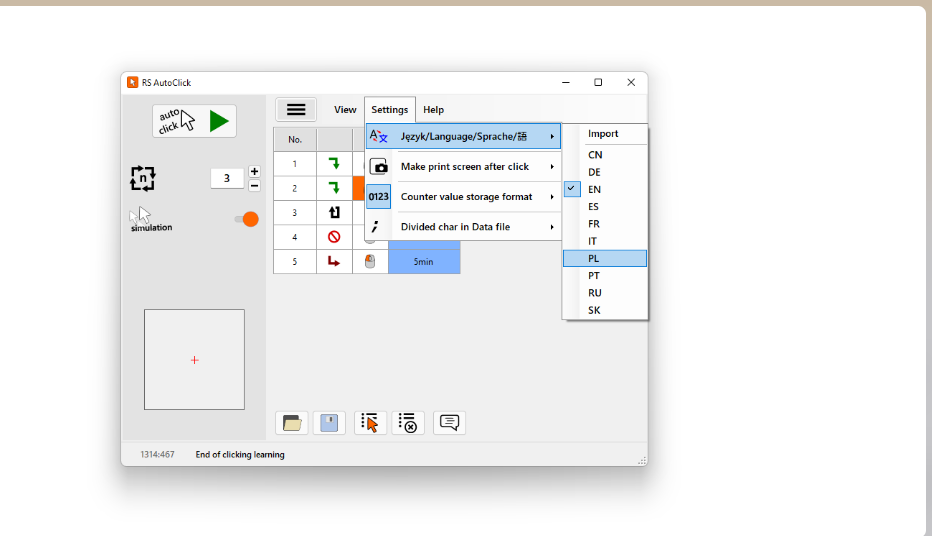Image resolution: width=932 pixels, height=536 pixels.
Task: Click the green arrow icon in row 2
Action: 334,188
